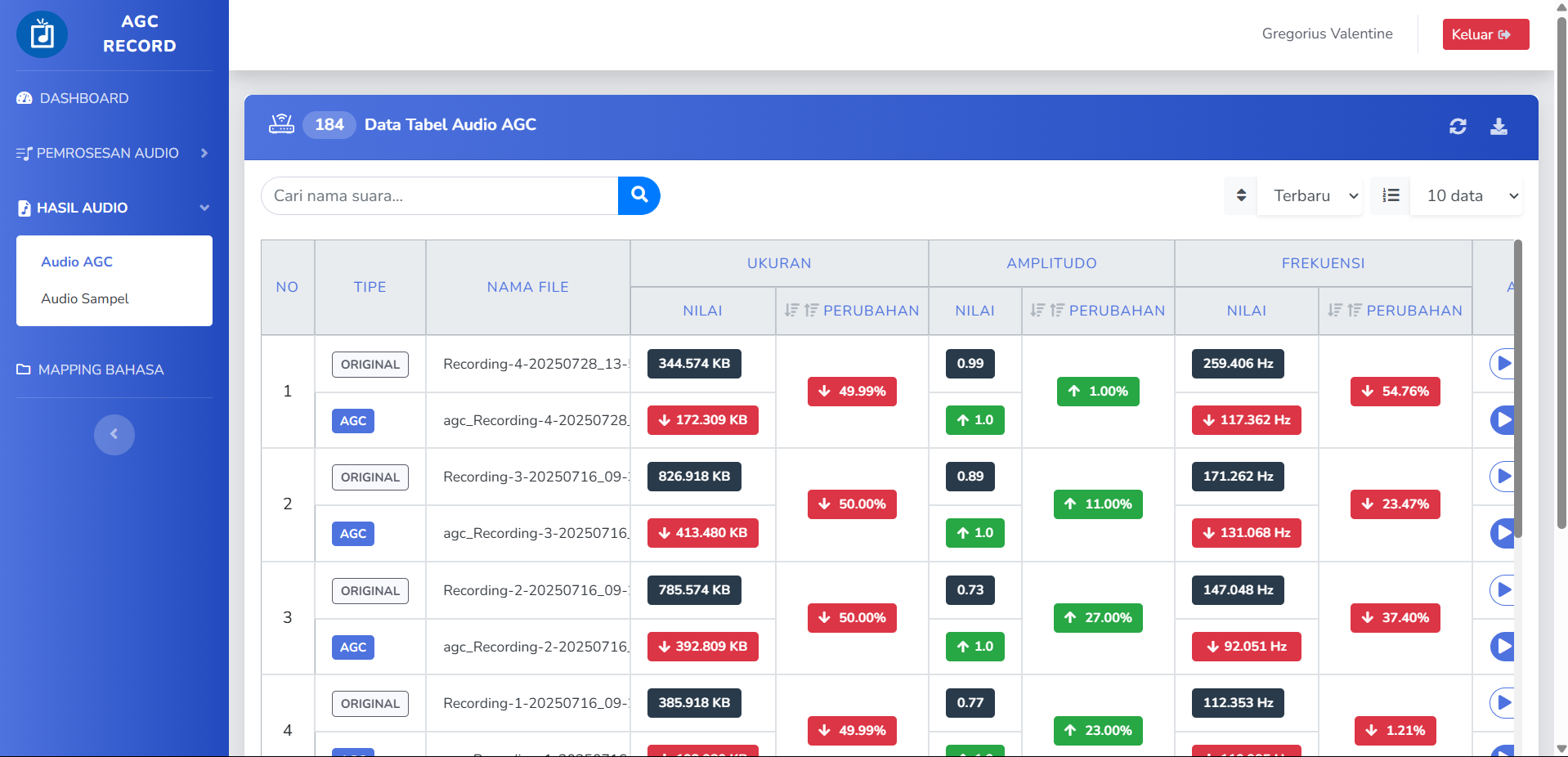Click file name Recording-2-20250716

pyautogui.click(x=536, y=590)
